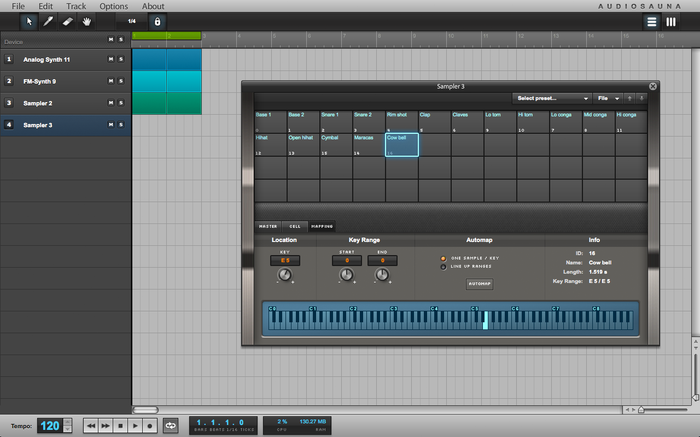Image resolution: width=700 pixels, height=437 pixels.
Task: Select the Line Up Ranges radio option
Action: pos(445,266)
